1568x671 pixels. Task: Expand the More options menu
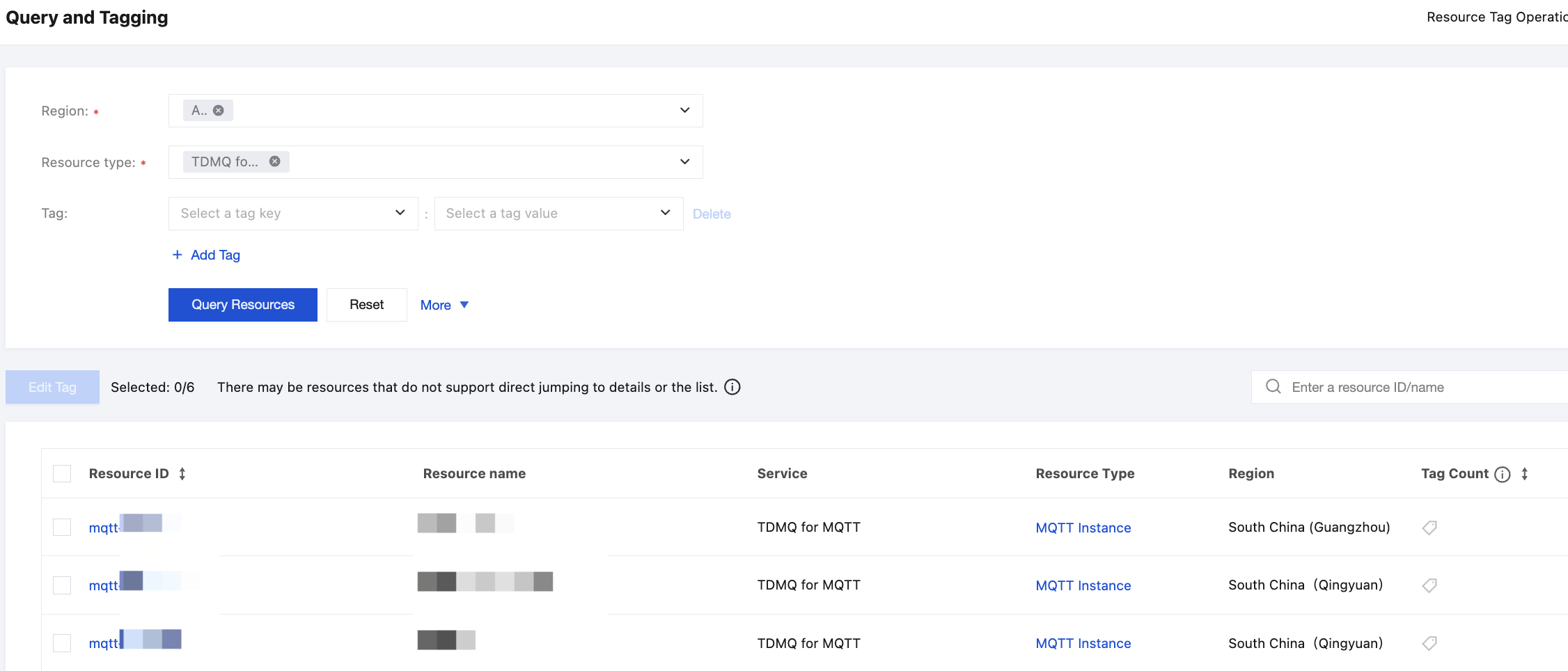(444, 305)
